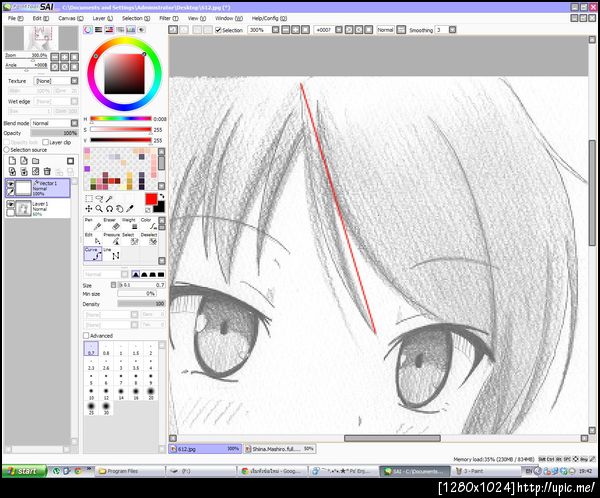Select brush size 30 preset
The image size is (600, 498).
(x=106, y=408)
